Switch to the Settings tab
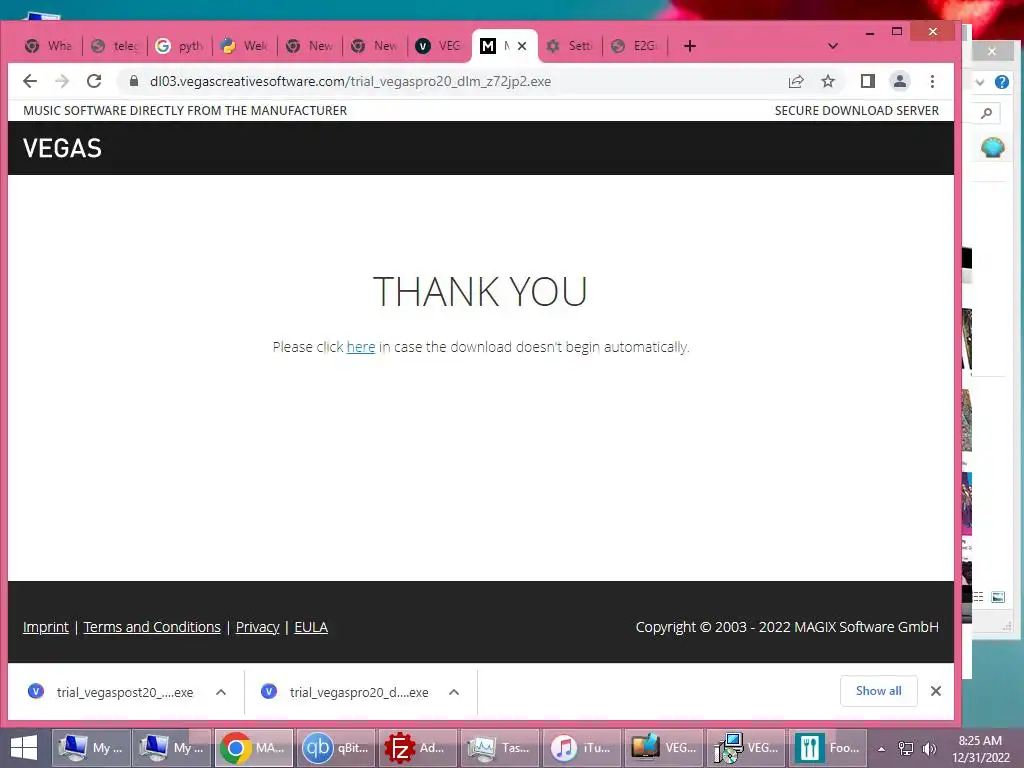Viewport: 1024px width, 768px height. tap(571, 46)
